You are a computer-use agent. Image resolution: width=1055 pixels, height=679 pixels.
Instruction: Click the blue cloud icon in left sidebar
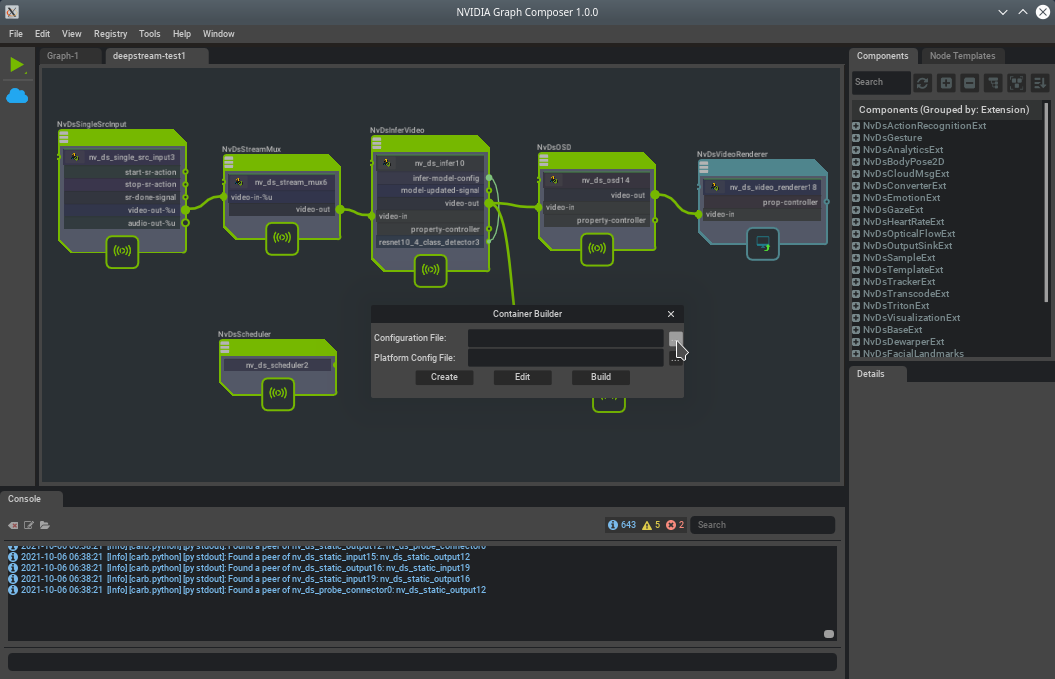click(x=17, y=96)
